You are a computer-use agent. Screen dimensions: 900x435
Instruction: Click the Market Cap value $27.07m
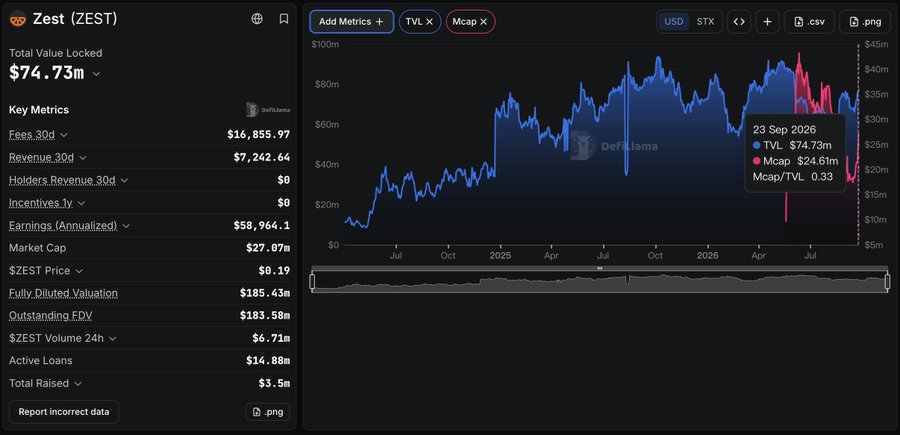[x=268, y=248]
